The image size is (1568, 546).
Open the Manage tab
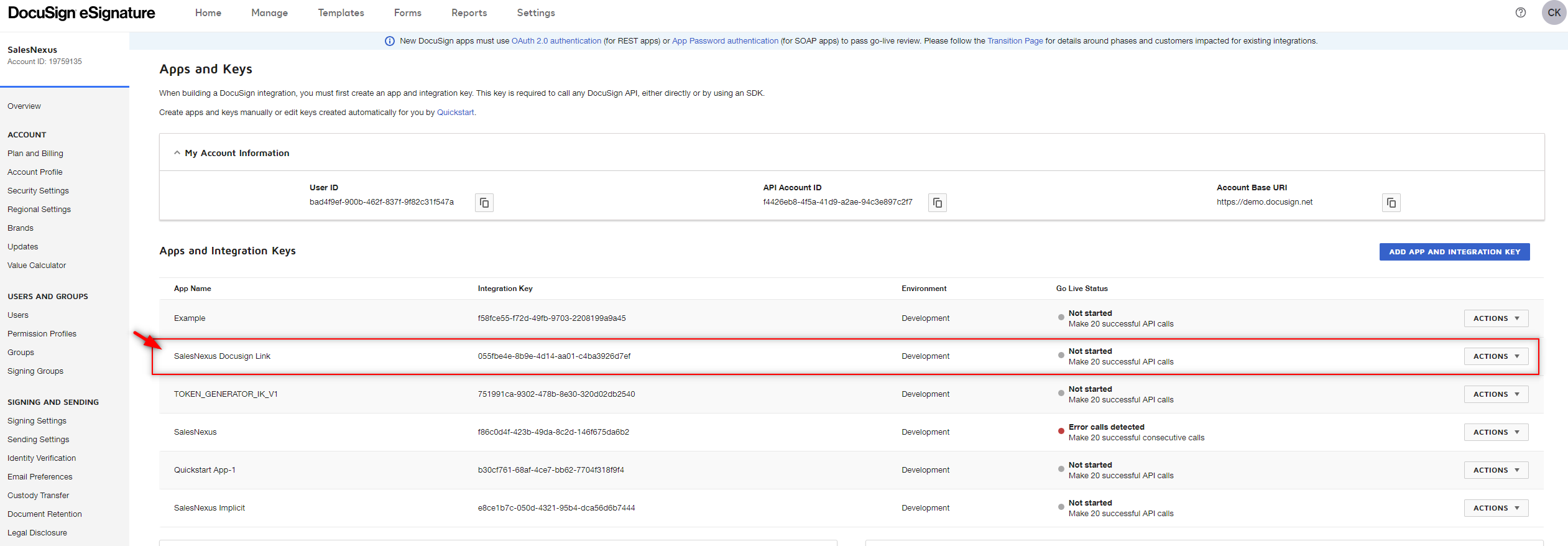pos(270,13)
